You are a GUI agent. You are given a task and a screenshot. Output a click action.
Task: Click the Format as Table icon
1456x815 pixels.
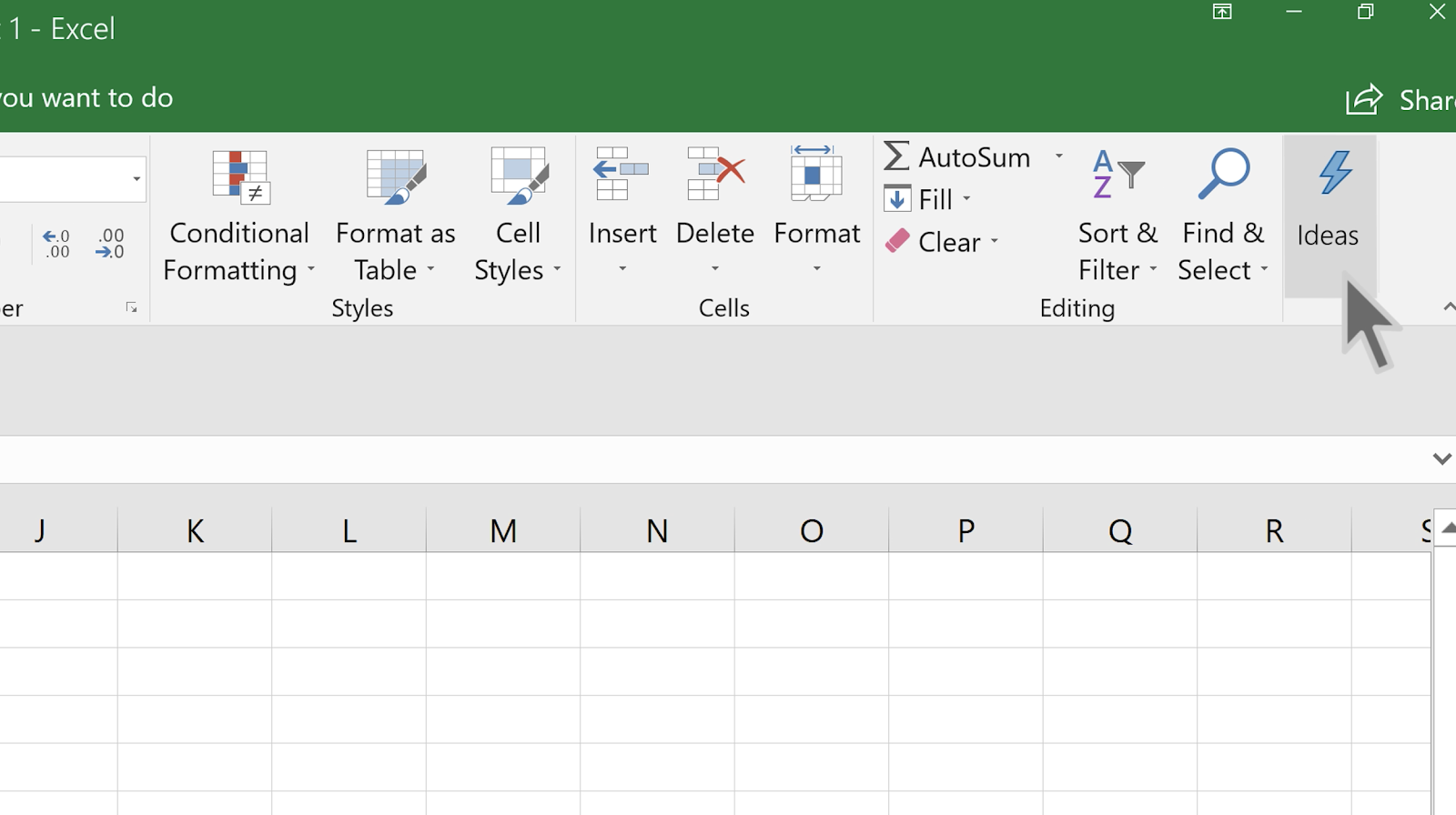(395, 176)
